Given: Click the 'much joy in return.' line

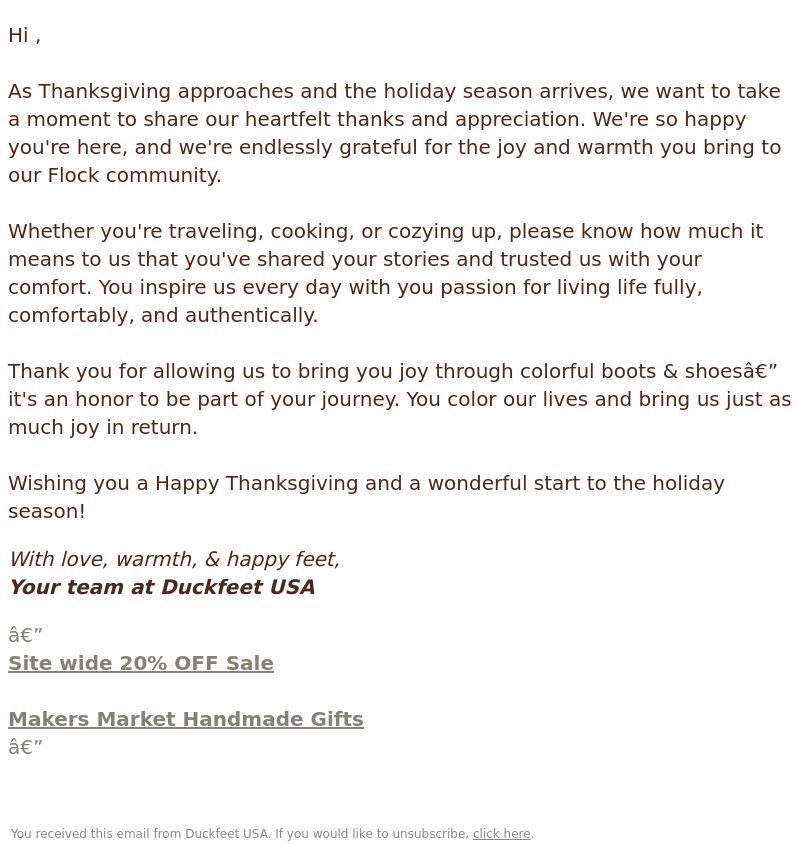Looking at the screenshot, I should [x=103, y=427].
